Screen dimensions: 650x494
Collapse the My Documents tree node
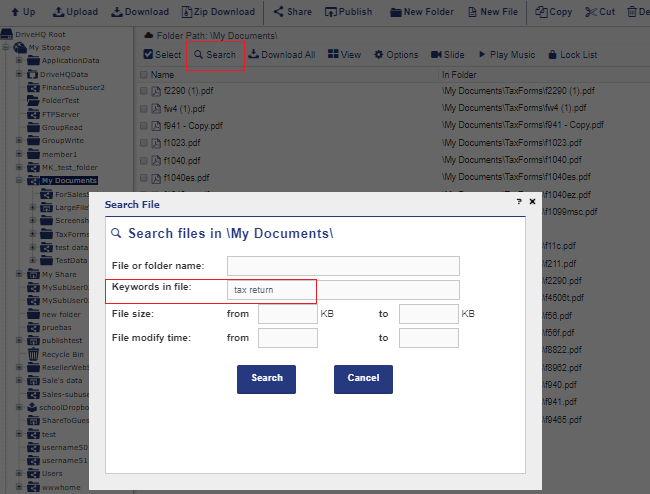click(19, 181)
